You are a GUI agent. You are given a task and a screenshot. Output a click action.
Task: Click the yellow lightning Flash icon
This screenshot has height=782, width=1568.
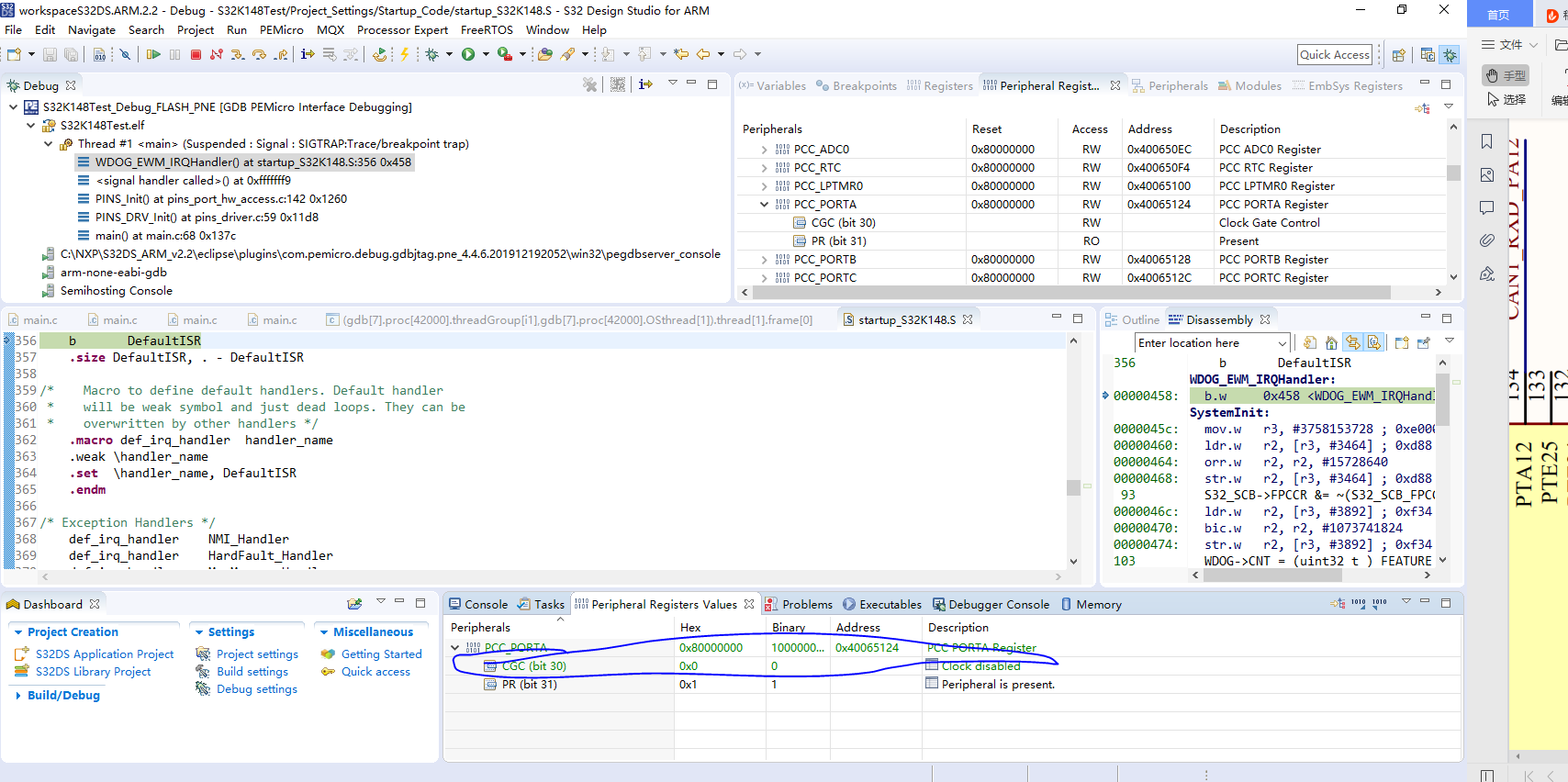click(x=404, y=55)
